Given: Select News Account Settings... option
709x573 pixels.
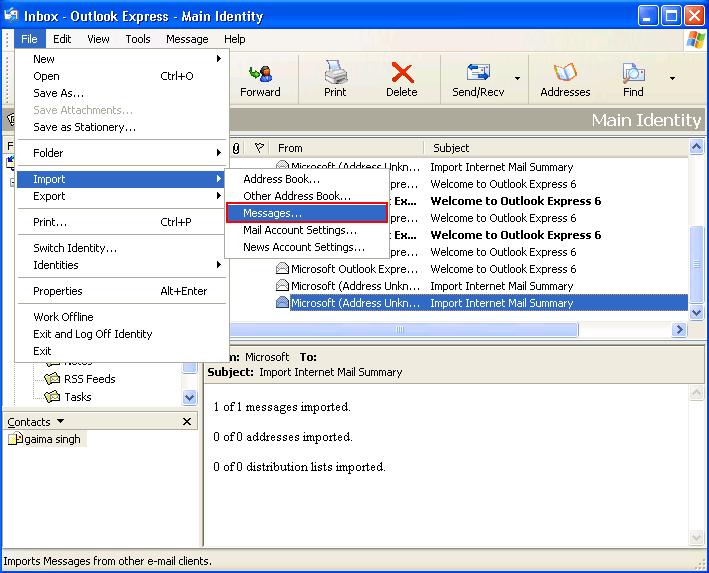Looking at the screenshot, I should pyautogui.click(x=307, y=247).
